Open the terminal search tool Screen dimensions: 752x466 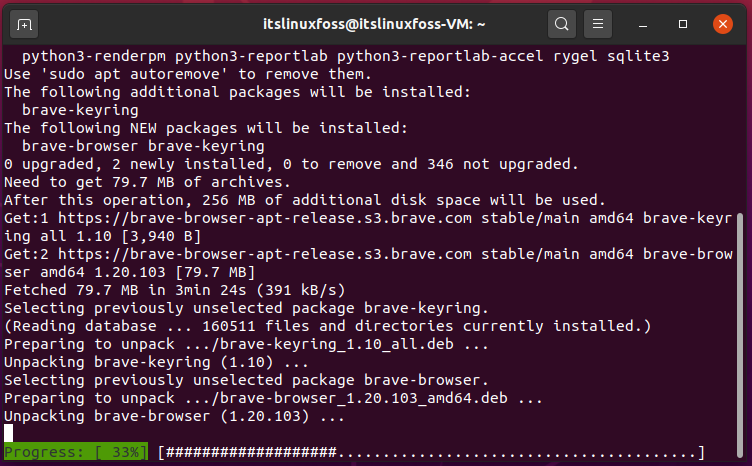(x=562, y=24)
